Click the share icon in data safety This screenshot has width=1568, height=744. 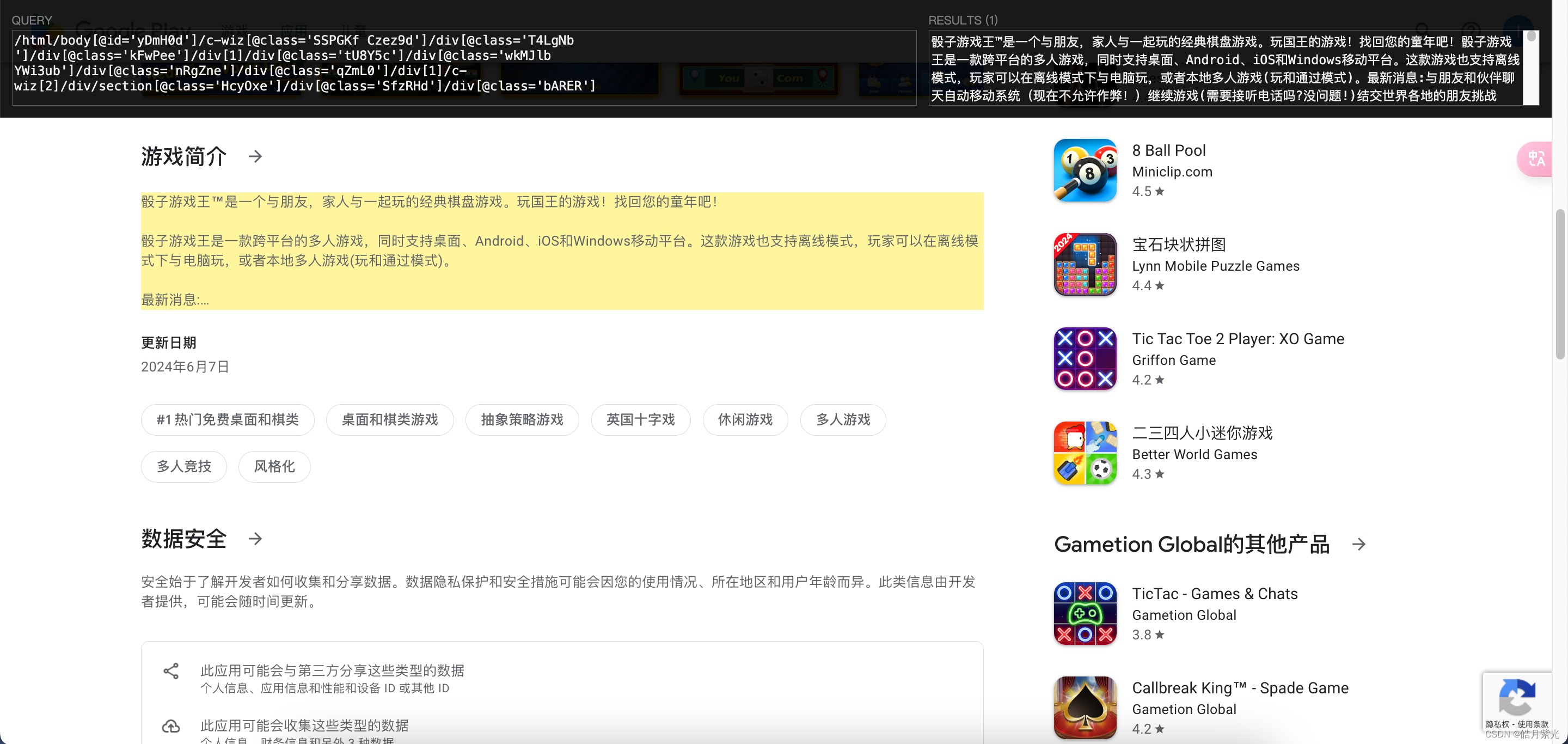171,671
